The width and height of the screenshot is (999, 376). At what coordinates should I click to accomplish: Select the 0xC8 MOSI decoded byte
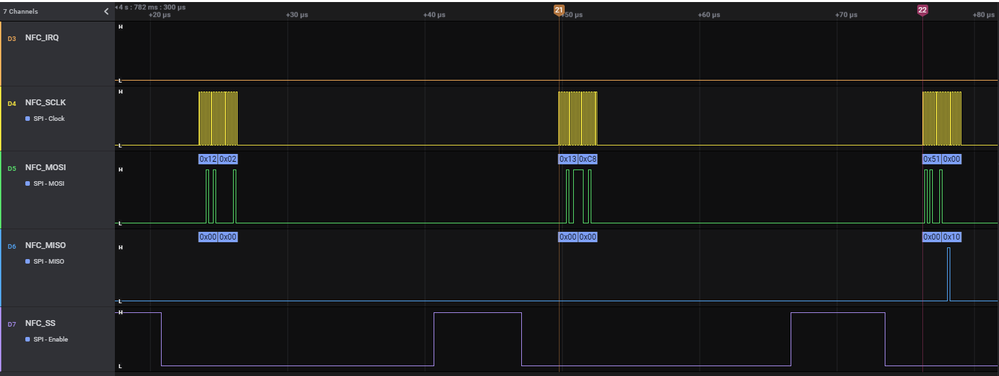click(x=587, y=159)
